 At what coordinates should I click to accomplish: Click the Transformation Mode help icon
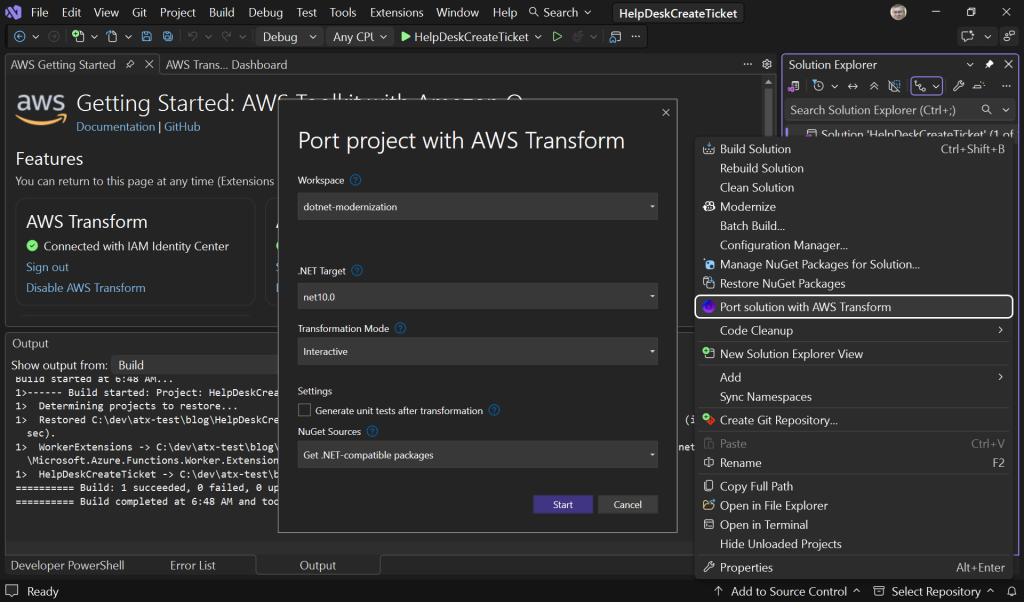[x=400, y=328]
